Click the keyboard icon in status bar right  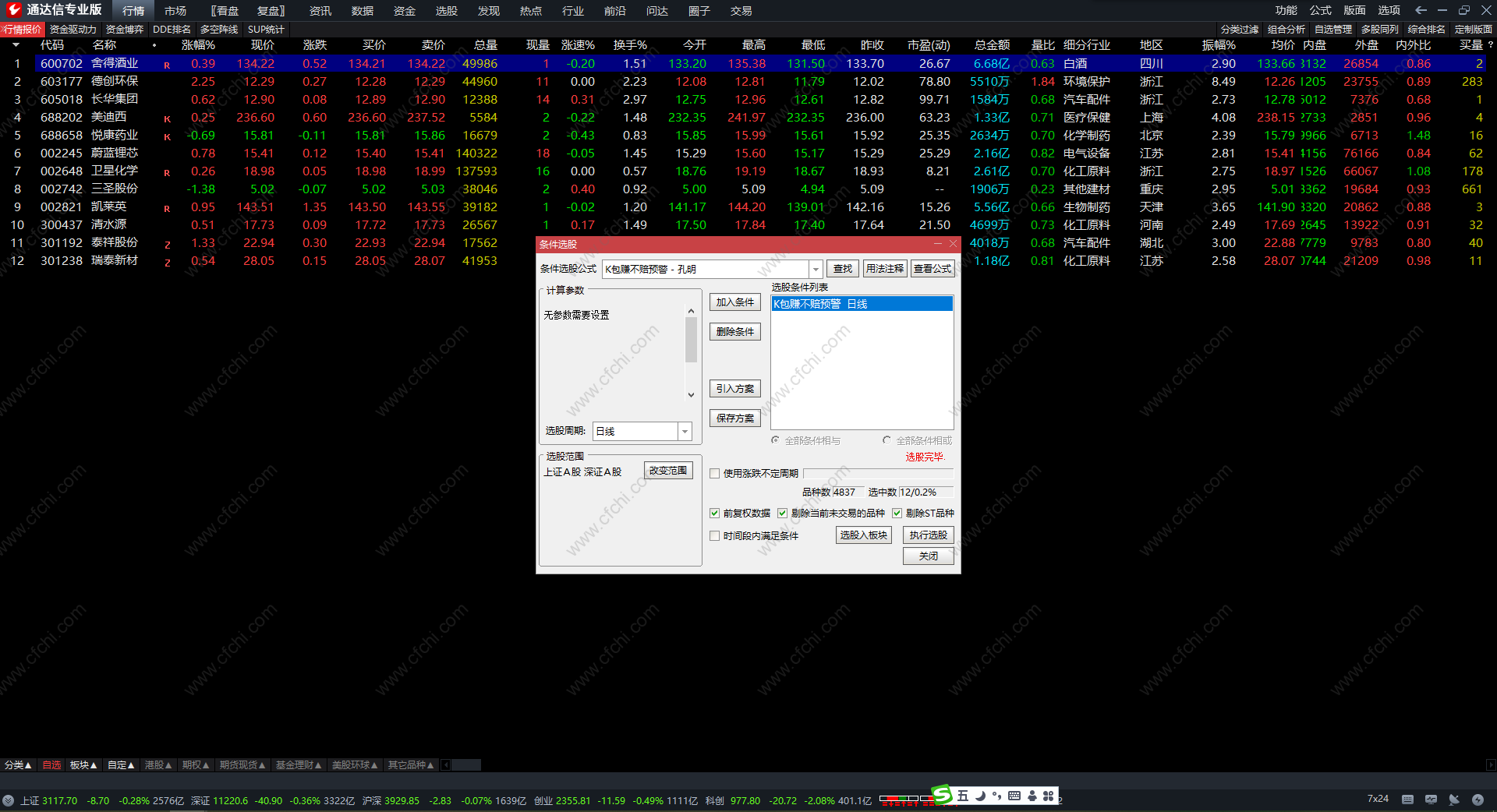point(1407,800)
